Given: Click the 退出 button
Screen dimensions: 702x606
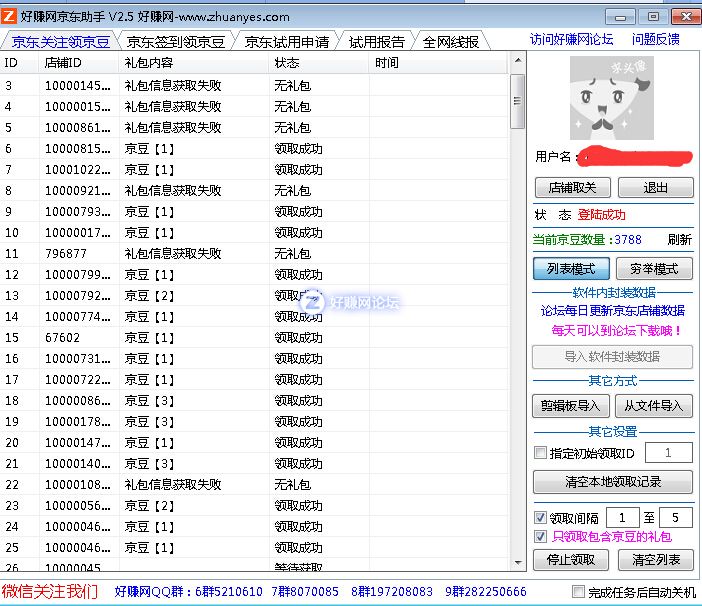Looking at the screenshot, I should 656,188.
